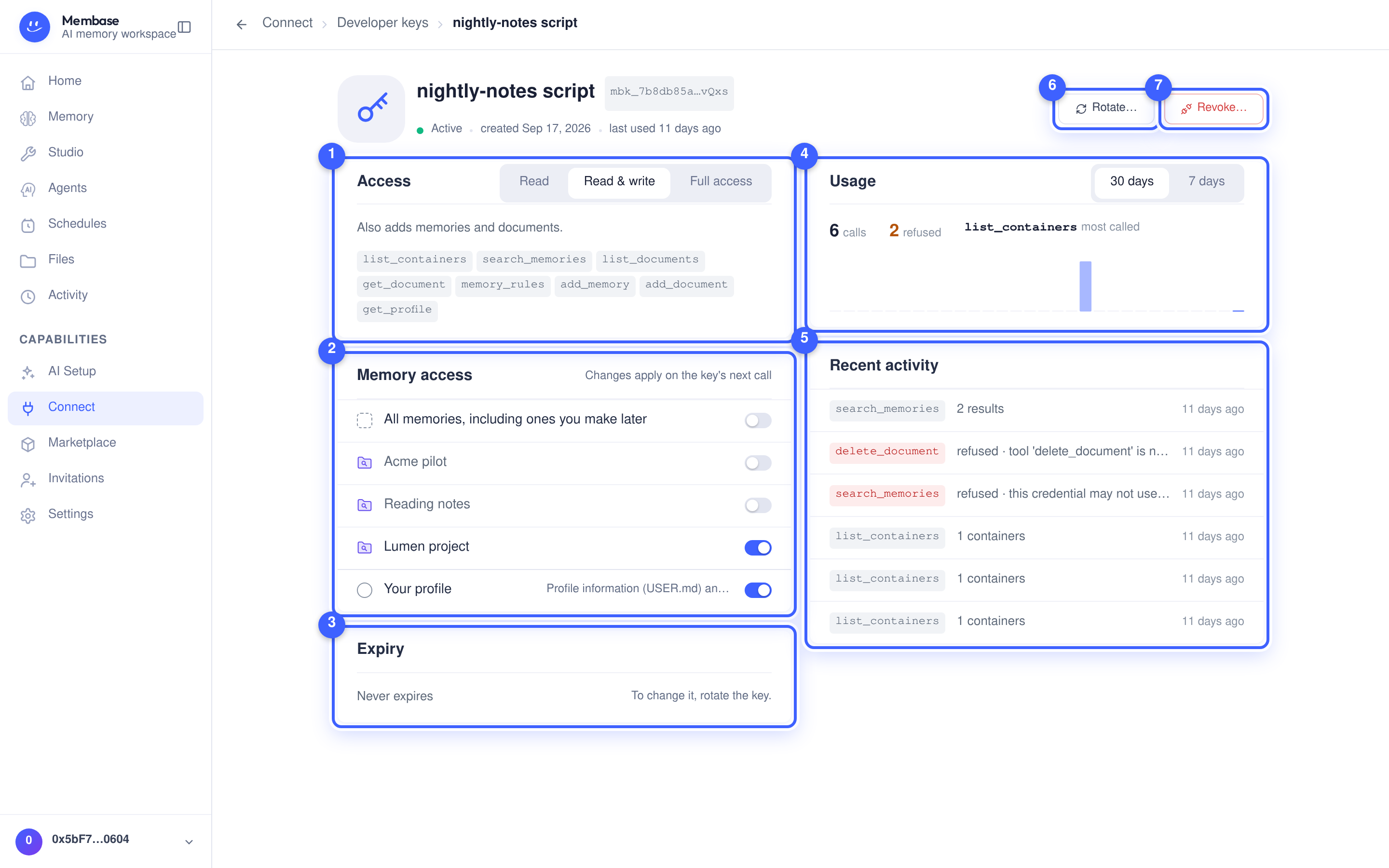The image size is (1389, 868).
Task: Click the delete_document refused activity row
Action: point(1036,452)
